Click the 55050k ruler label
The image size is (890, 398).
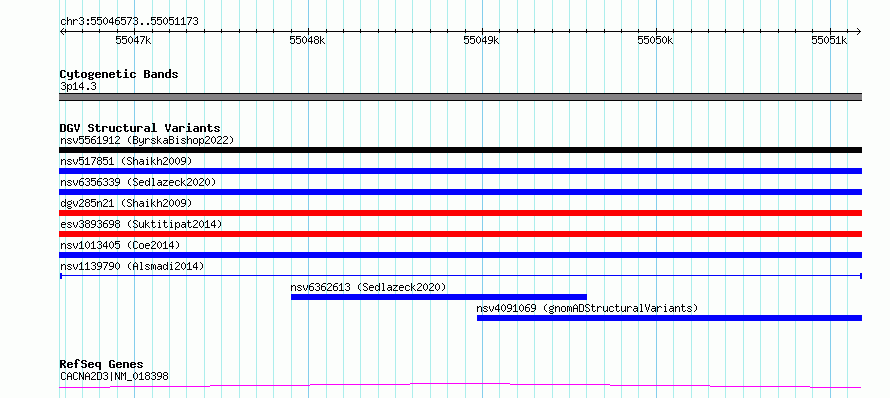click(x=655, y=40)
